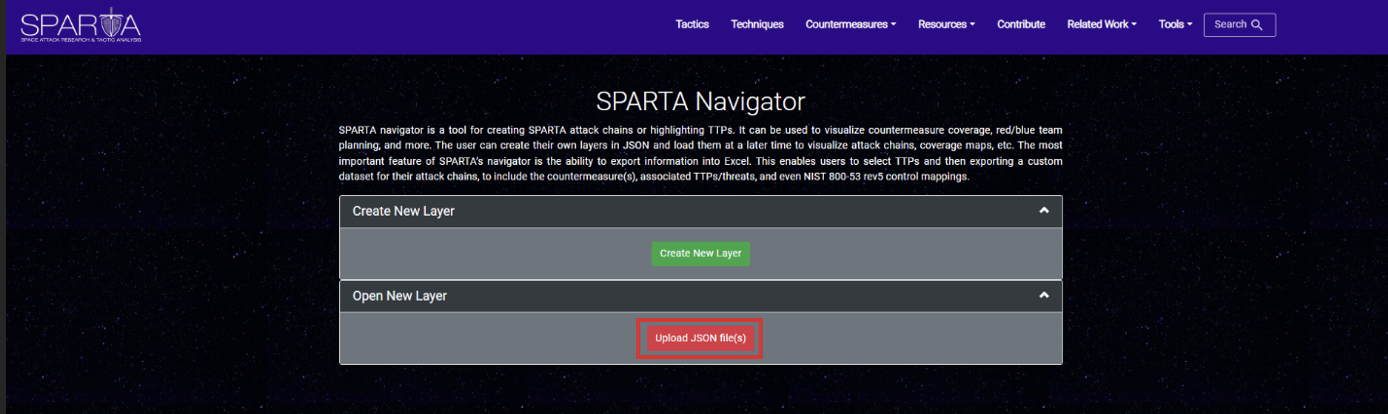
Task: Click the Create New Layer panel header
Action: 701,211
